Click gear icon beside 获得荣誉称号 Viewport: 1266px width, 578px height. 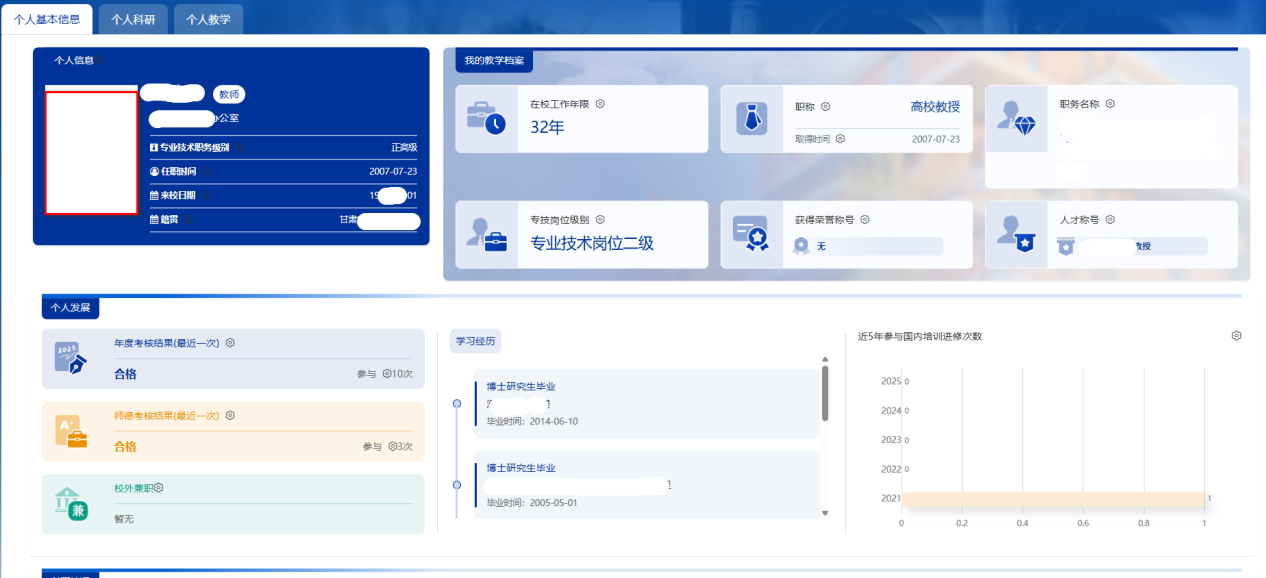click(x=865, y=220)
